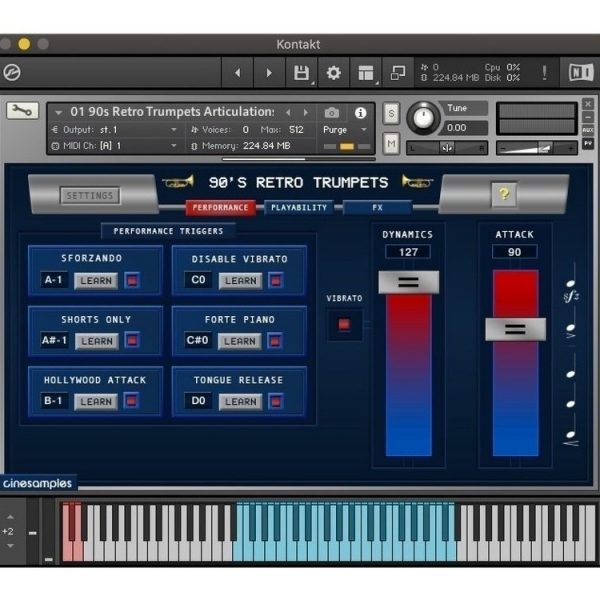This screenshot has height=600, width=600.
Task: Click the AUX button in the instrument header
Action: [x=588, y=130]
